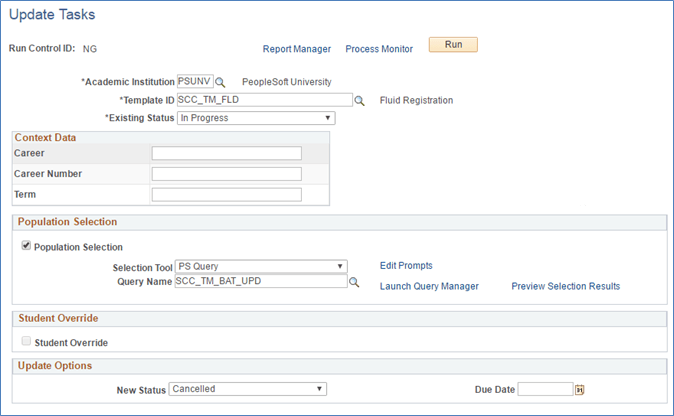Open Template ID lookup magnifier
Image resolution: width=674 pixels, height=416 pixels.
pos(359,101)
